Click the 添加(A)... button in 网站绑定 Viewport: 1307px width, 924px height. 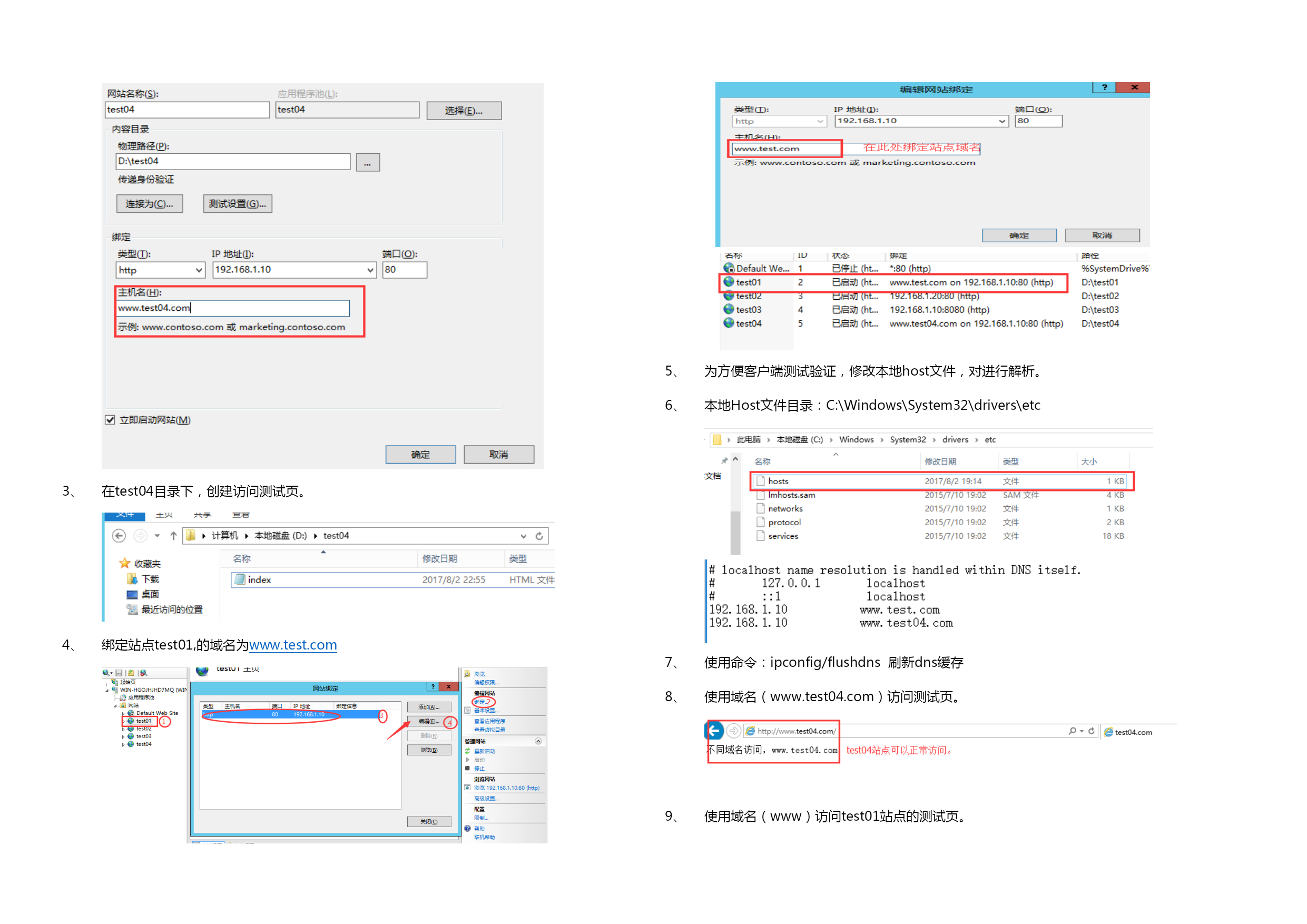tap(429, 706)
